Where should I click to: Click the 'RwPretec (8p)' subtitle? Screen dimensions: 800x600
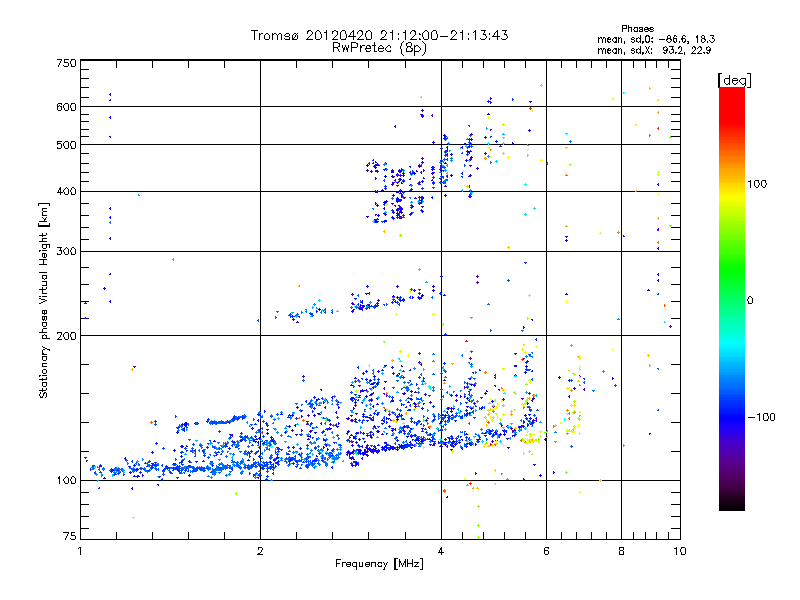tap(379, 48)
